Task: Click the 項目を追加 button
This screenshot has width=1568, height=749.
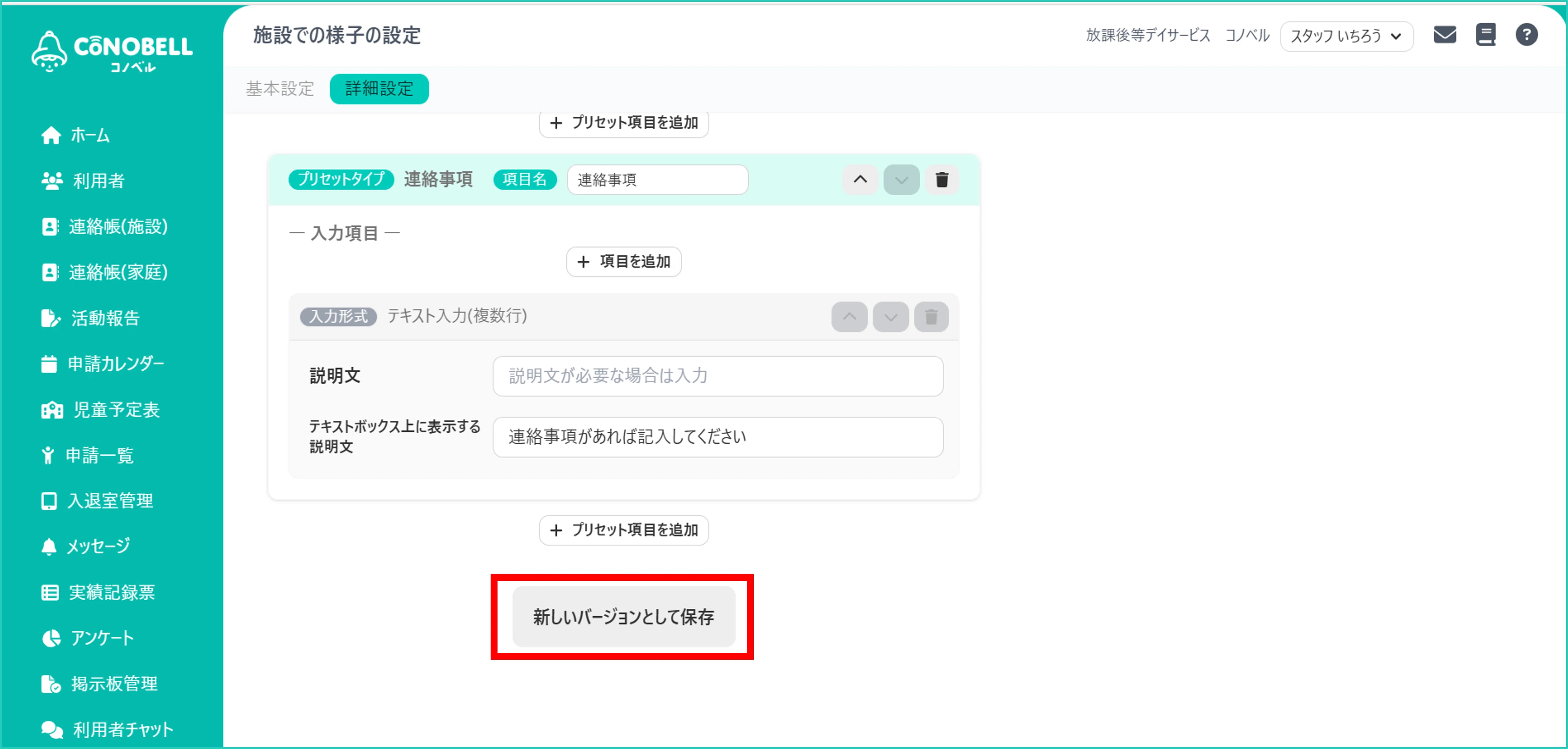Action: [x=623, y=262]
